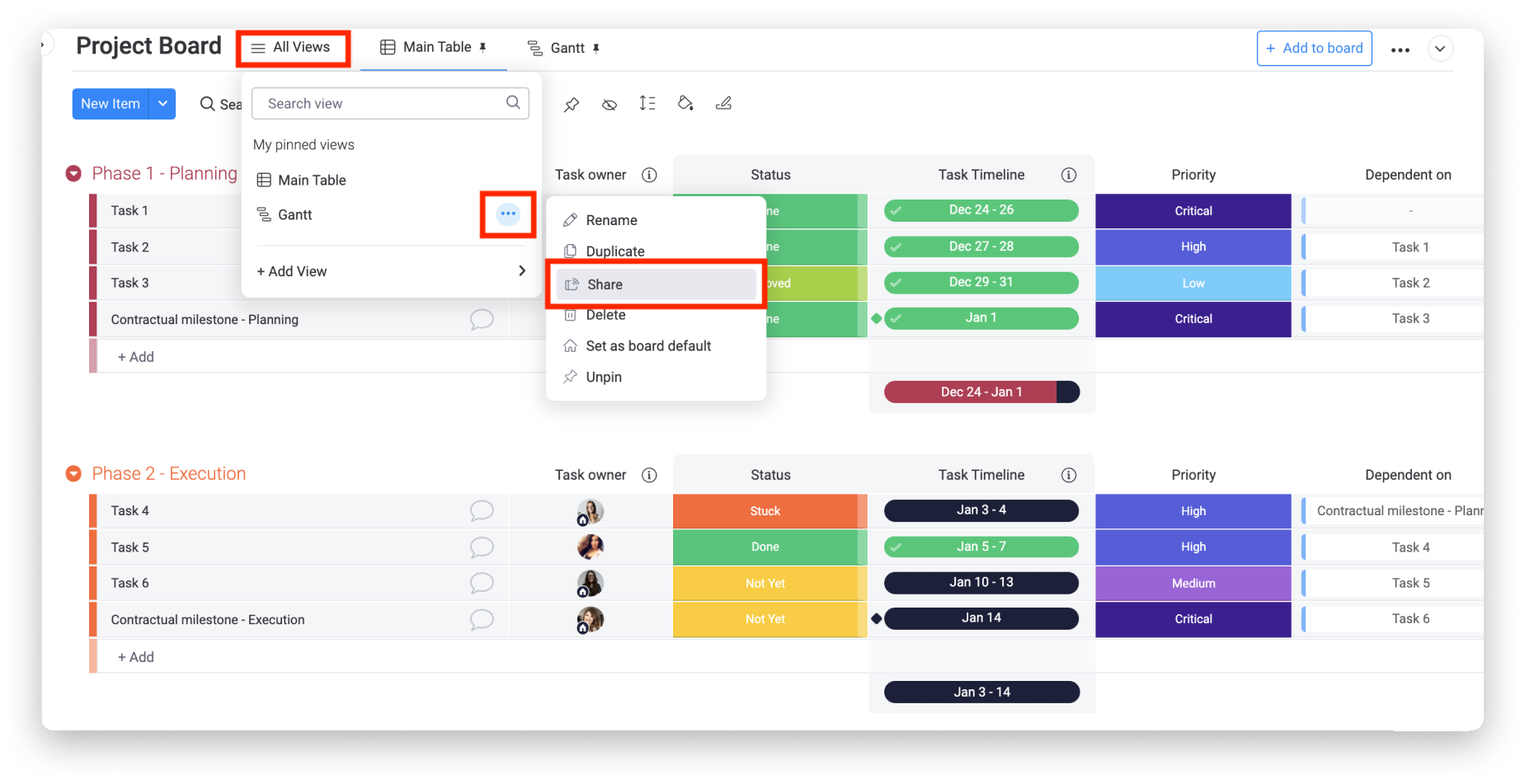Open Task 3 Low priority cell
This screenshot has width=1525, height=784.
tap(1193, 284)
